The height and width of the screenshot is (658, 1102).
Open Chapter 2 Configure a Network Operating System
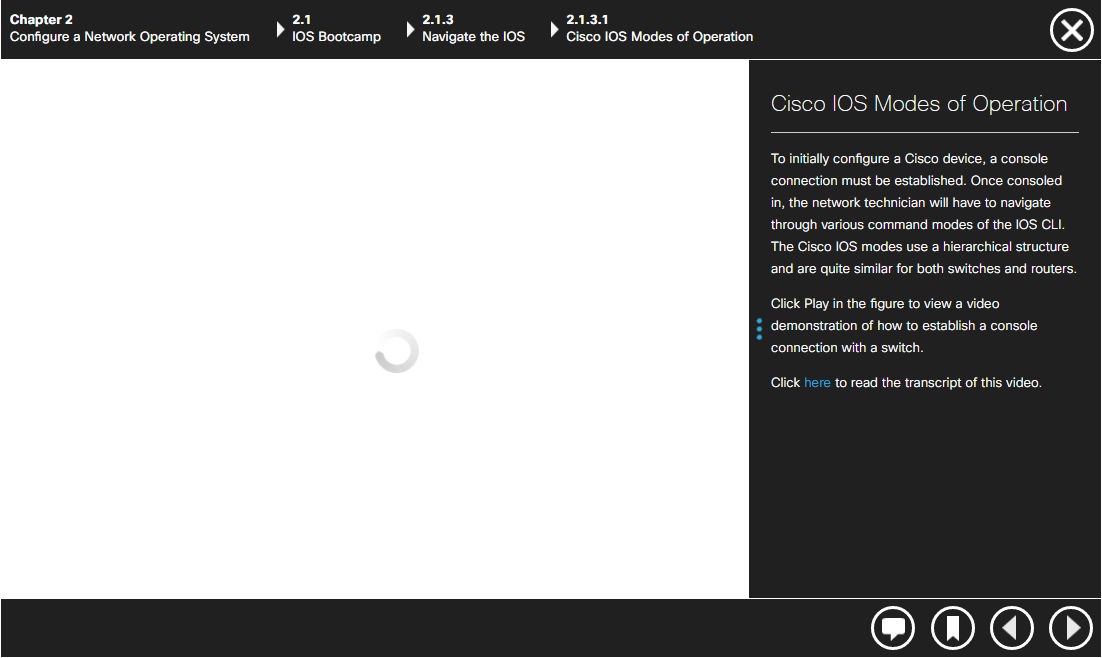point(129,28)
